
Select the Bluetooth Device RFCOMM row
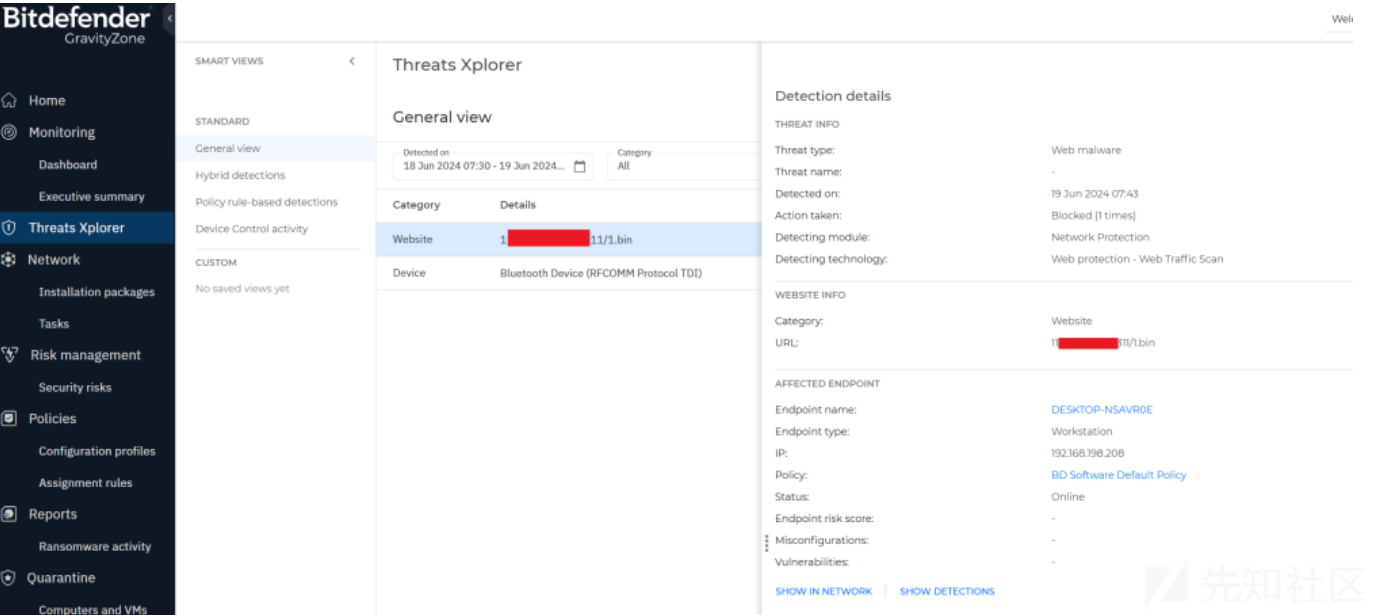click(x=568, y=273)
